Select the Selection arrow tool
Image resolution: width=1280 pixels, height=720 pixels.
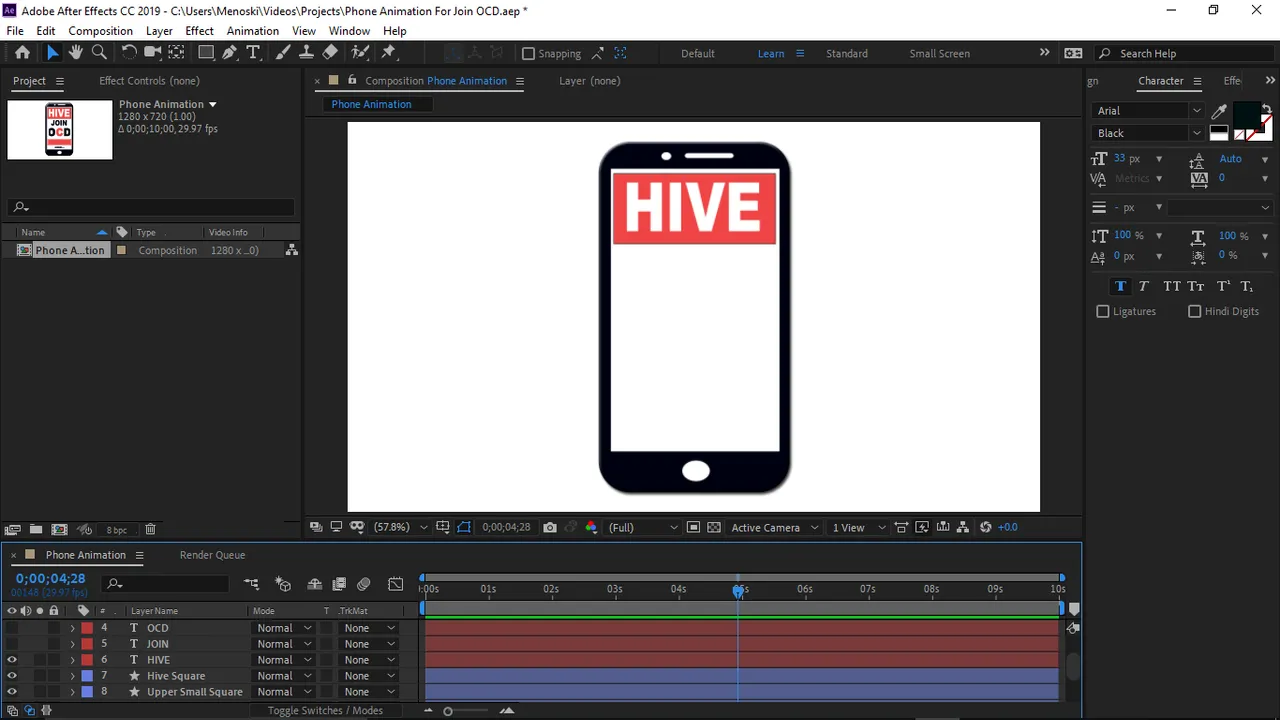pyautogui.click(x=52, y=53)
